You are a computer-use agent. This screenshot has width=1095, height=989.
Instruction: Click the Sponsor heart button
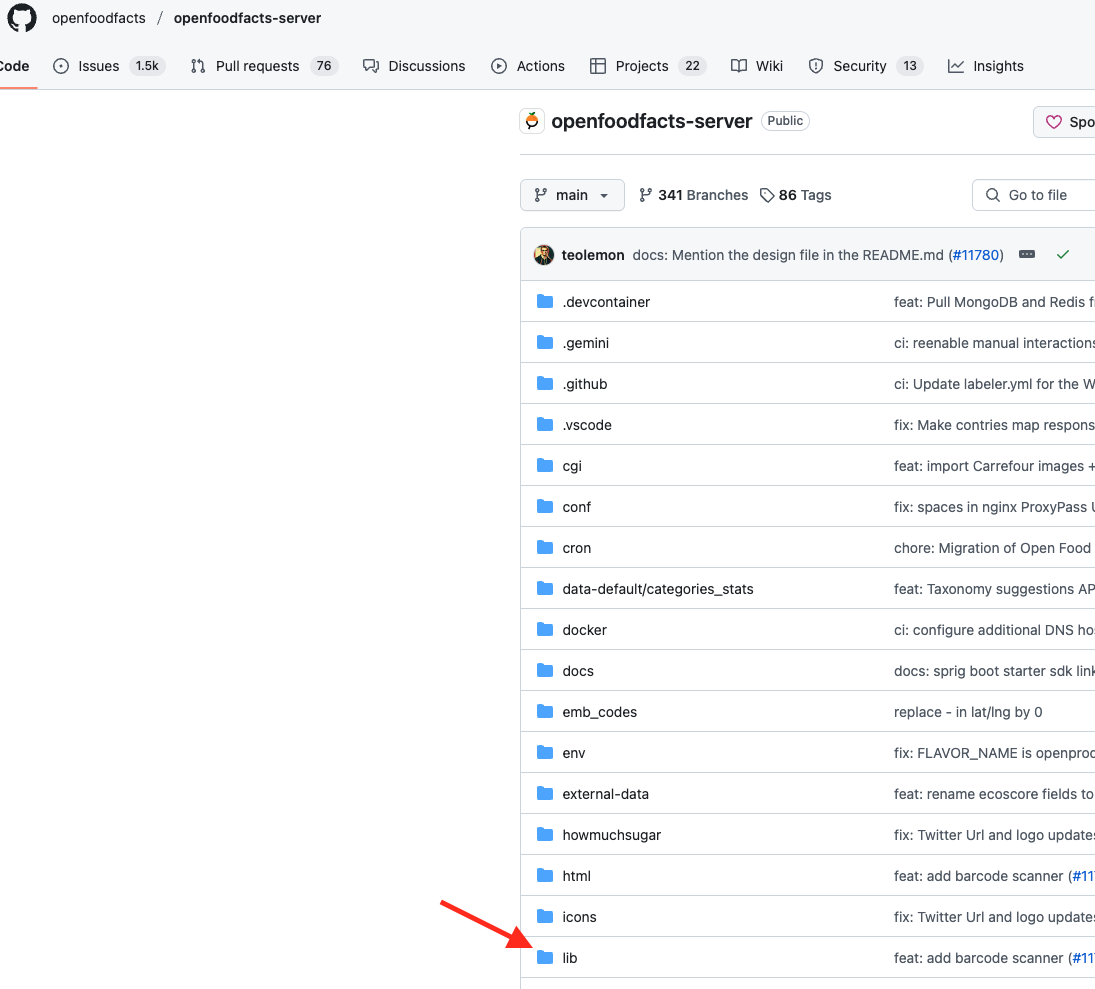pyautogui.click(x=1064, y=122)
